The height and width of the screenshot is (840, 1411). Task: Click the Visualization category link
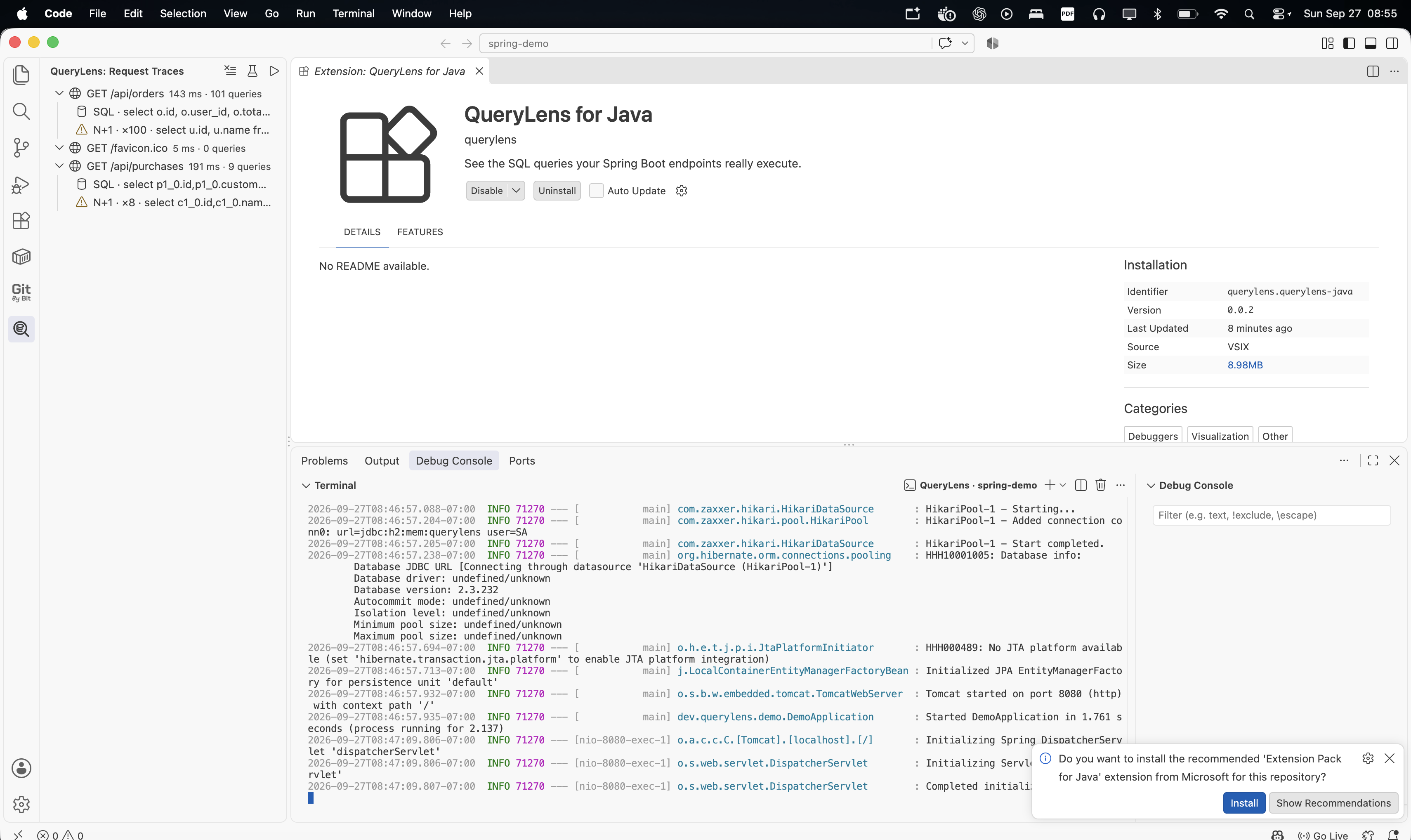(1220, 436)
